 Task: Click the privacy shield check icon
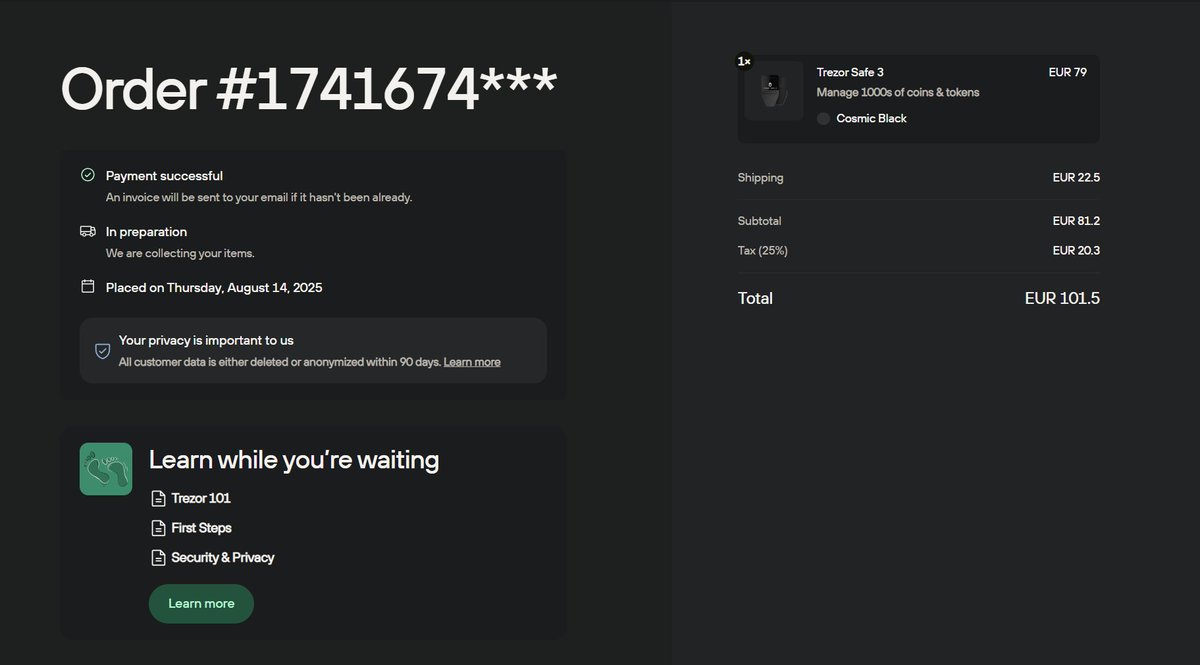tap(102, 351)
